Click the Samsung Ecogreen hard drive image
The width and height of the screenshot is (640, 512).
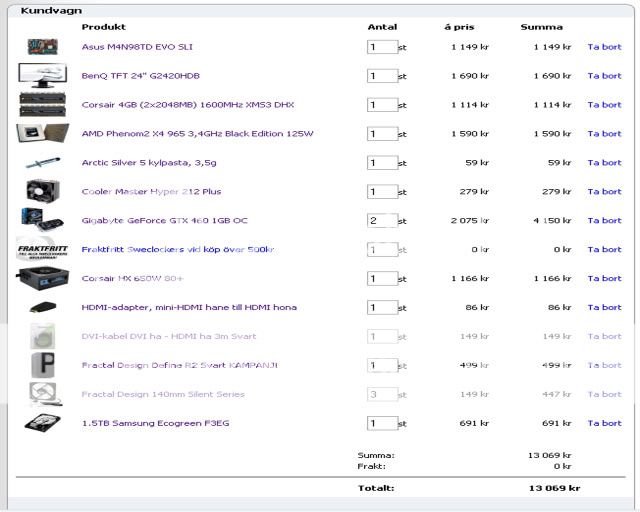click(42, 423)
